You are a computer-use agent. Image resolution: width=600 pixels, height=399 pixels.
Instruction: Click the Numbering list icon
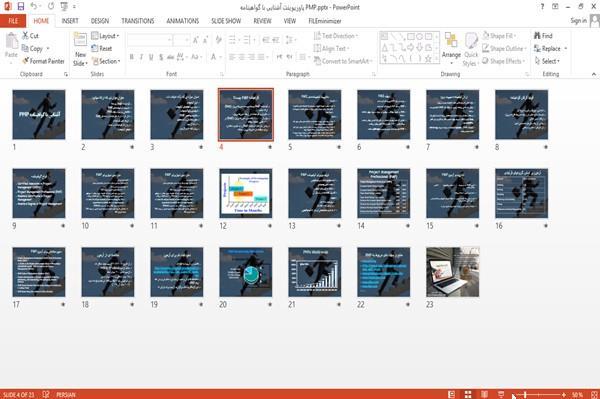click(248, 40)
